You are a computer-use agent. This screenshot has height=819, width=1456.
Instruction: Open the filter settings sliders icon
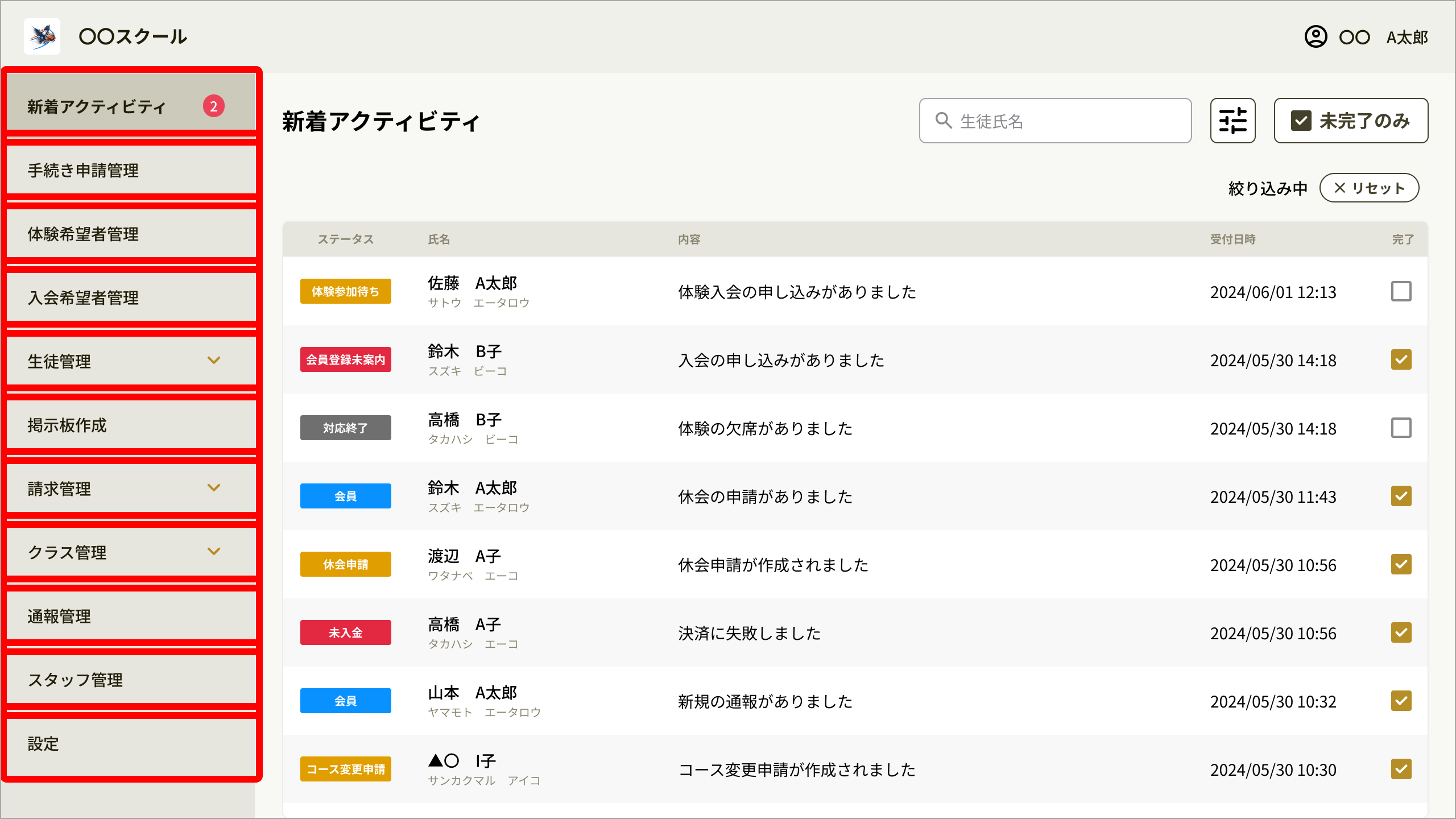pyautogui.click(x=1232, y=121)
